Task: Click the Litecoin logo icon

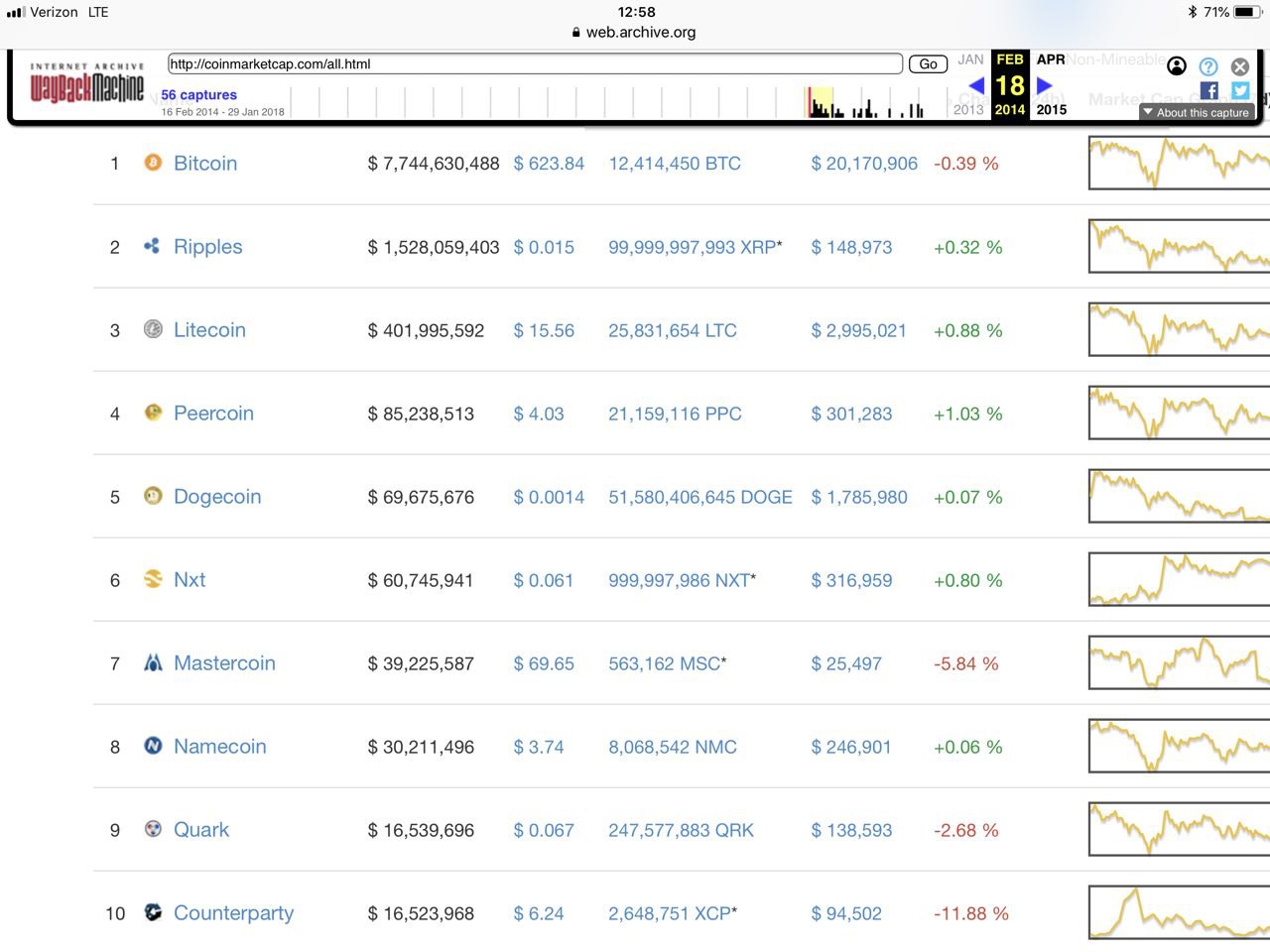Action: (x=153, y=329)
